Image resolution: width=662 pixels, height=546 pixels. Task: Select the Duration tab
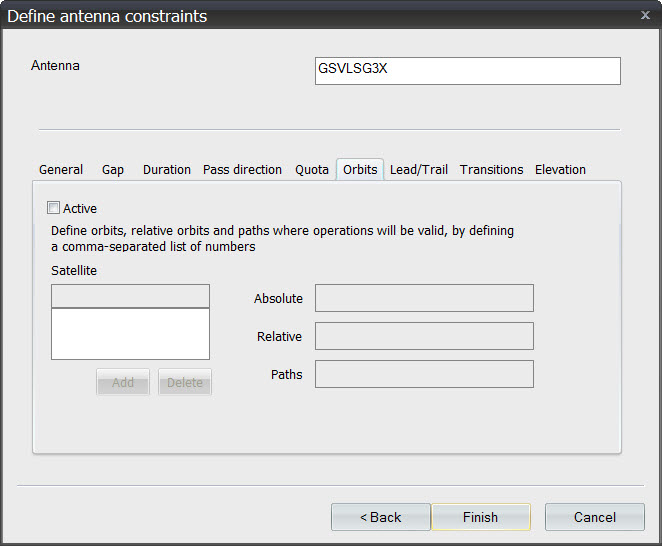point(167,170)
